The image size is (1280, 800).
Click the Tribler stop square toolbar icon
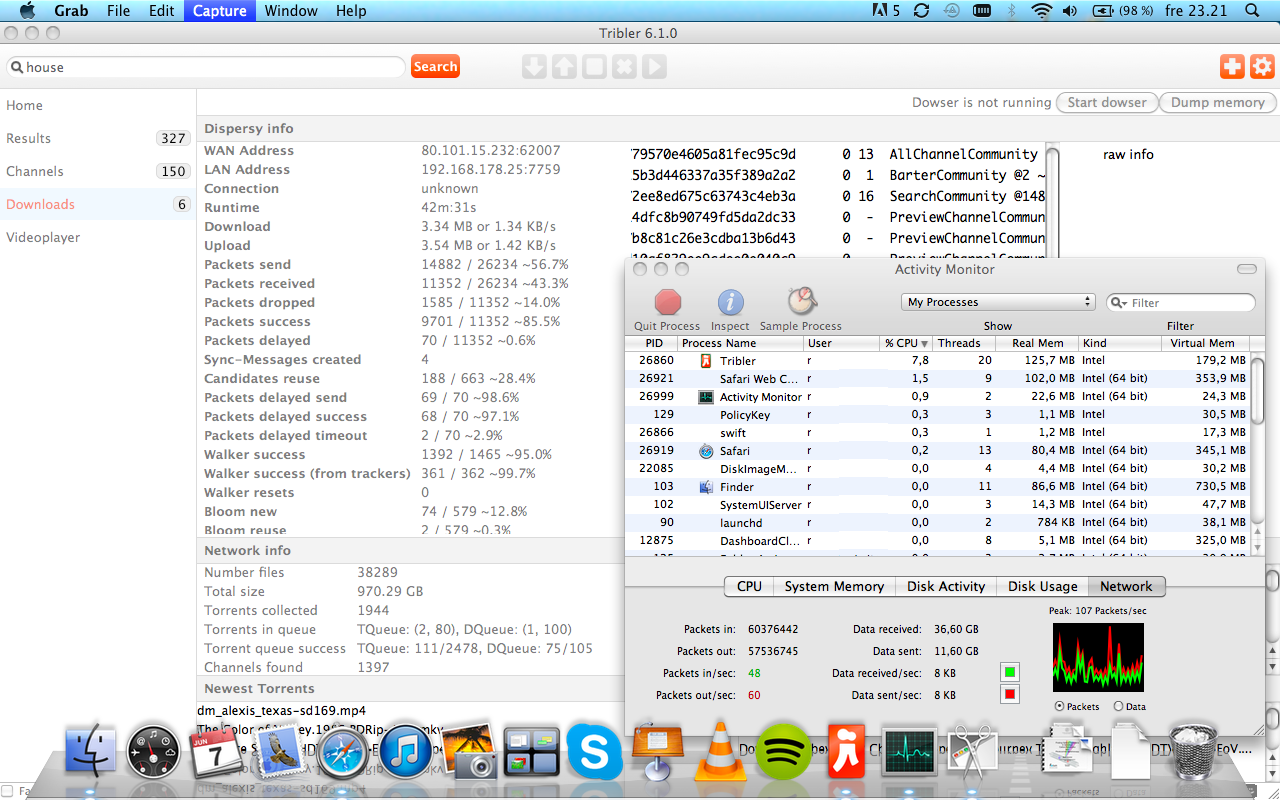click(594, 67)
